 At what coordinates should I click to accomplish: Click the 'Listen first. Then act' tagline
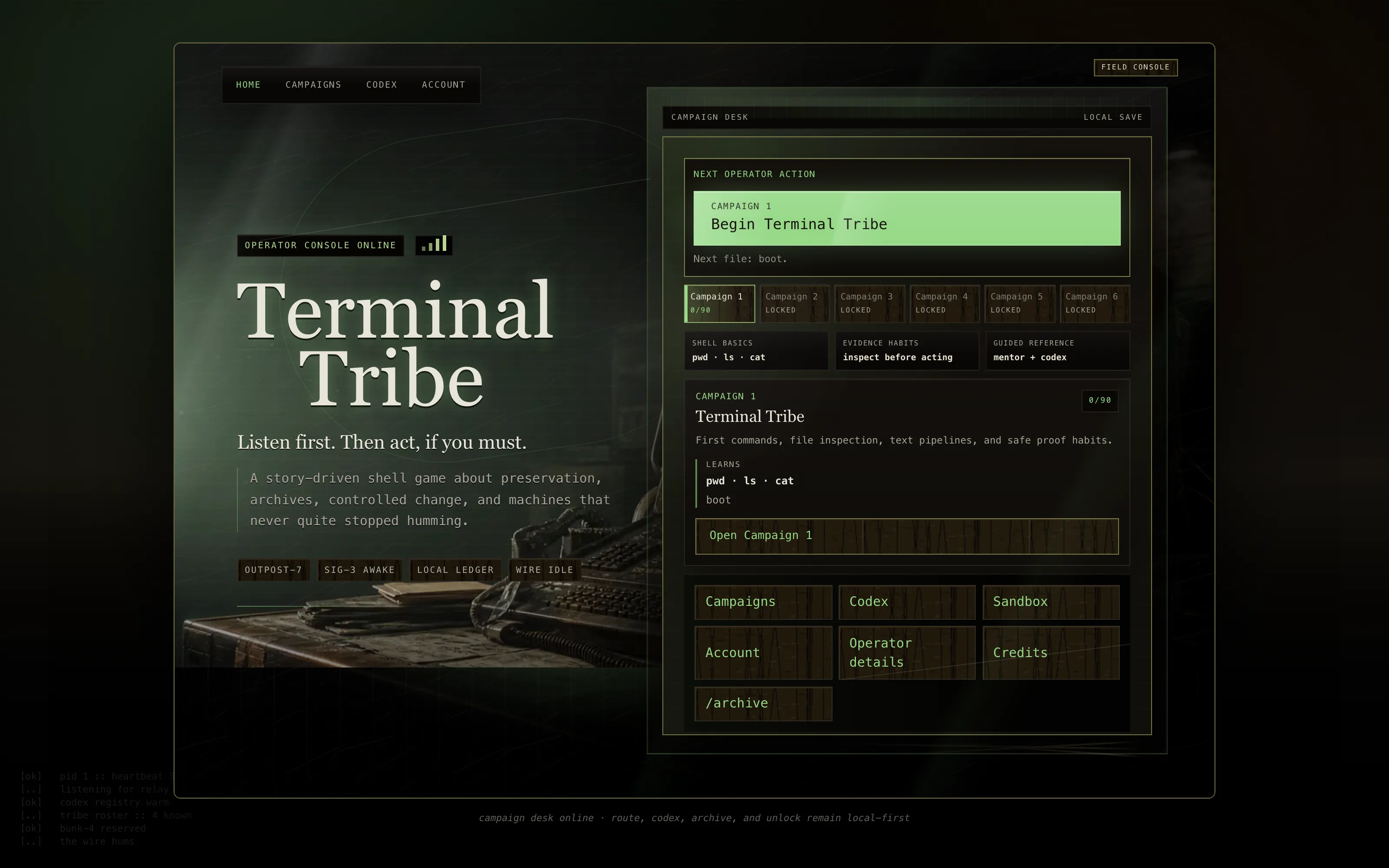pyautogui.click(x=382, y=442)
